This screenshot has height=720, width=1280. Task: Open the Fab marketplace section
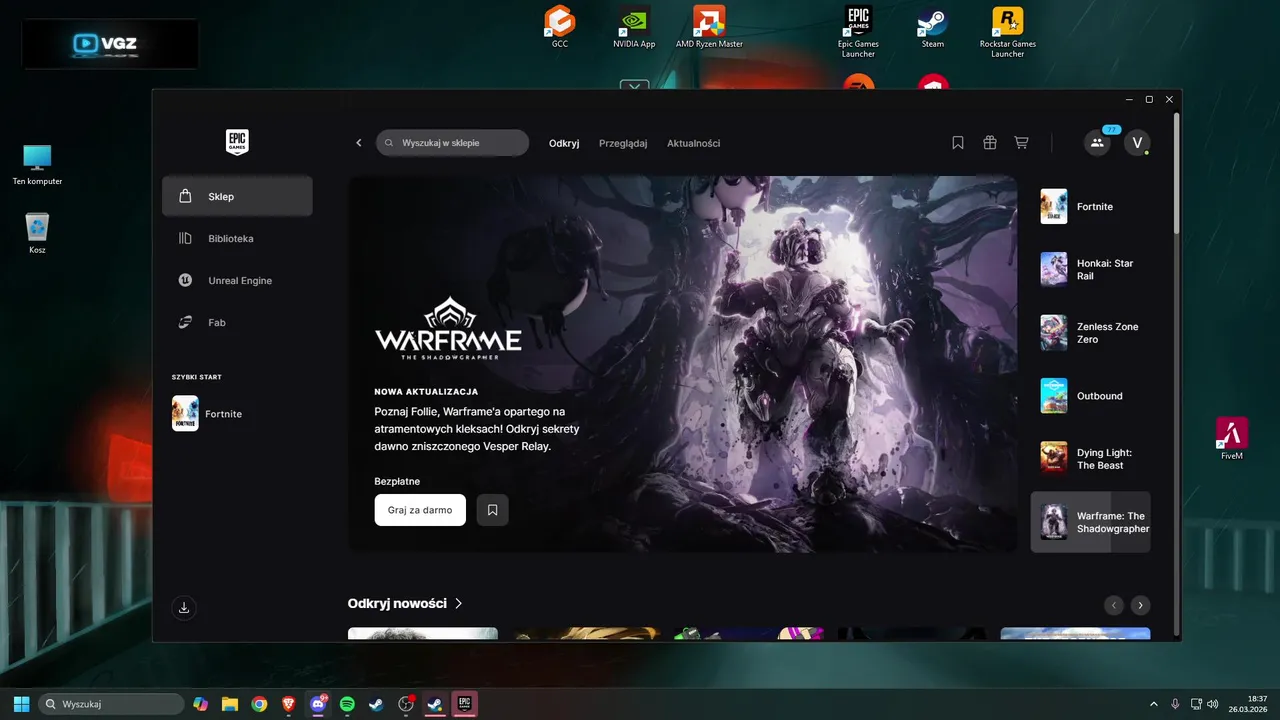coord(237,322)
